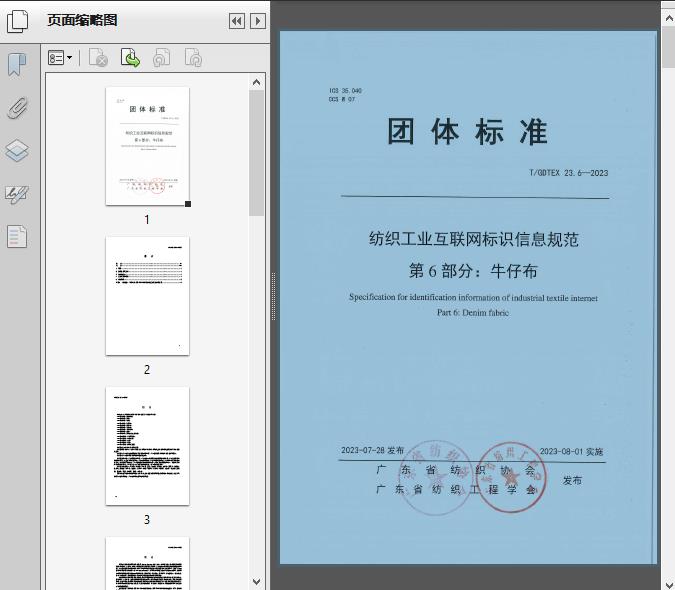The width and height of the screenshot is (675, 590).
Task: Open the page thumbnails panel icon
Action: [x=17, y=21]
